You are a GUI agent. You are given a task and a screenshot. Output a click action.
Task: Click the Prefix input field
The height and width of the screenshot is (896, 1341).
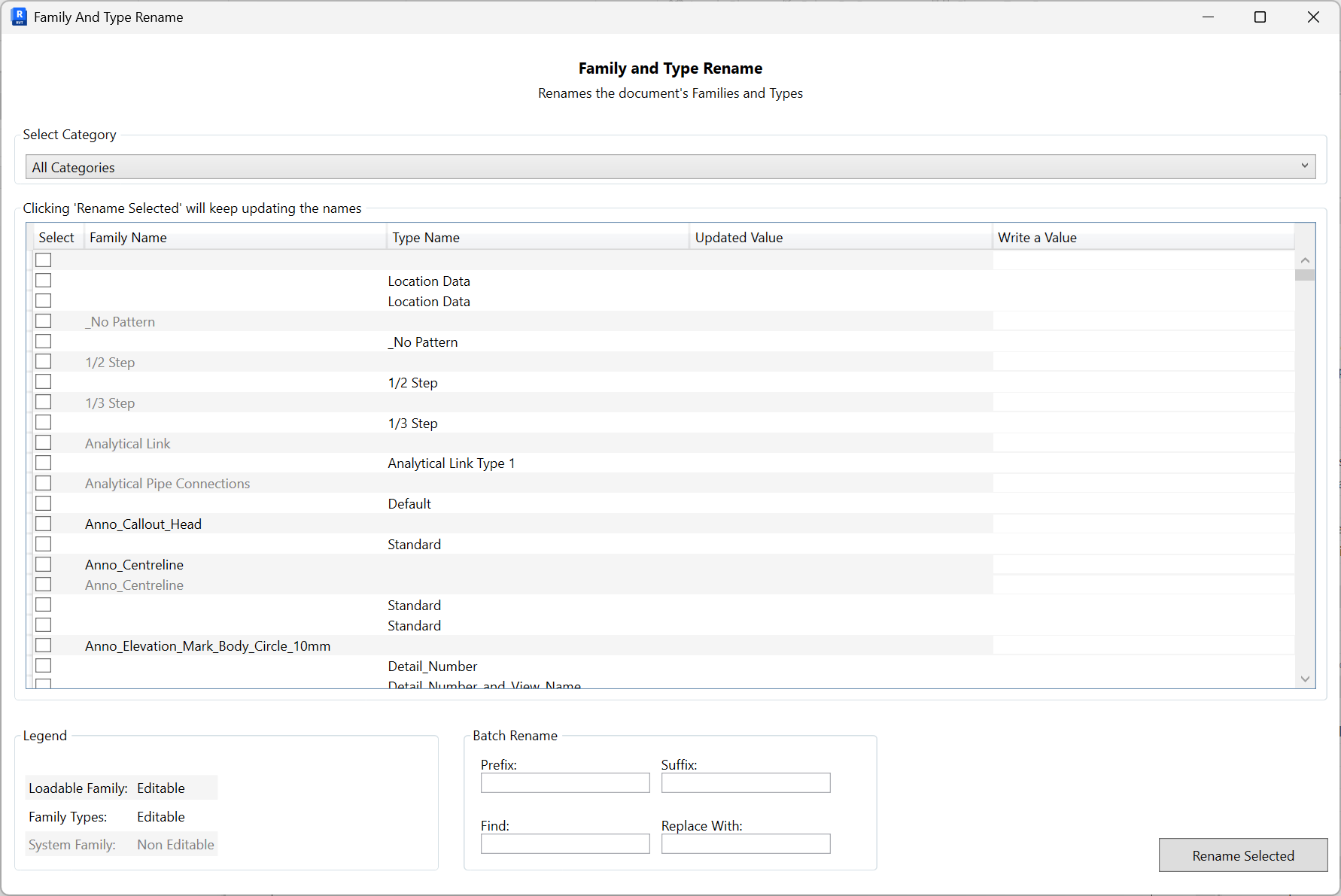(564, 782)
